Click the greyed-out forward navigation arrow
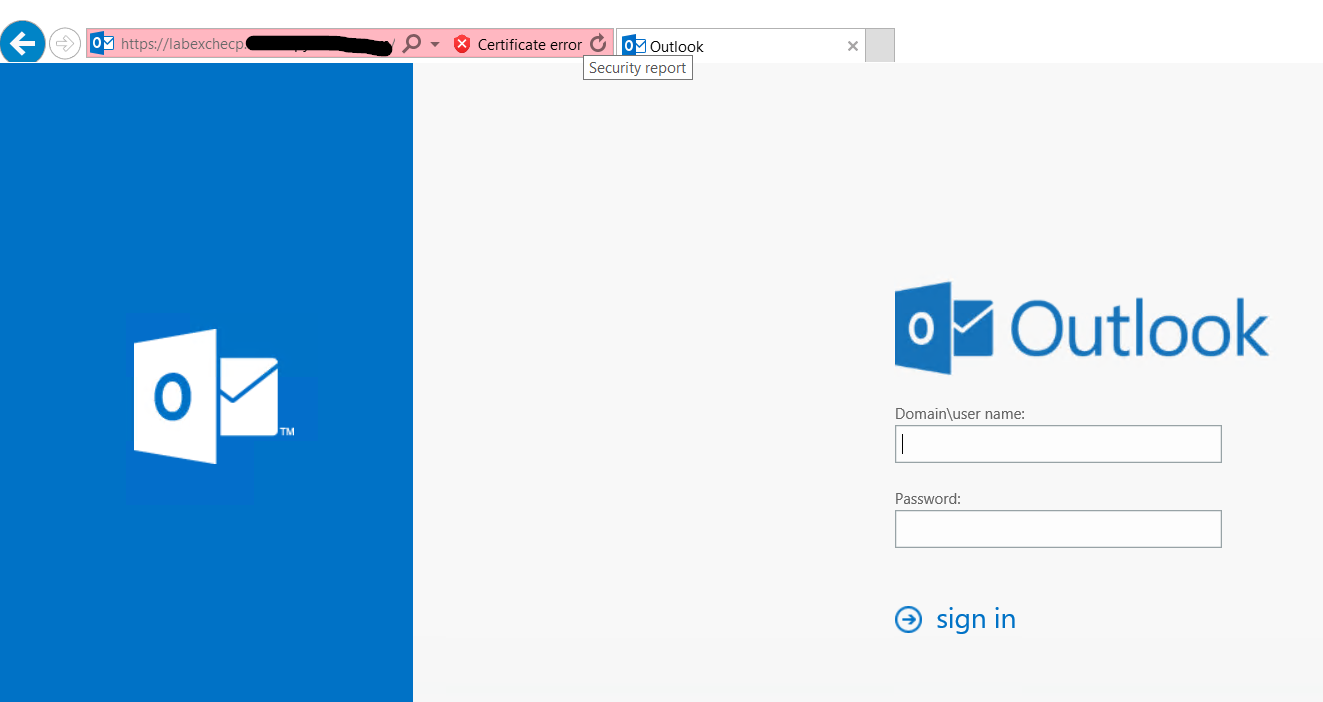The image size is (1323, 702). pyautogui.click(x=64, y=44)
